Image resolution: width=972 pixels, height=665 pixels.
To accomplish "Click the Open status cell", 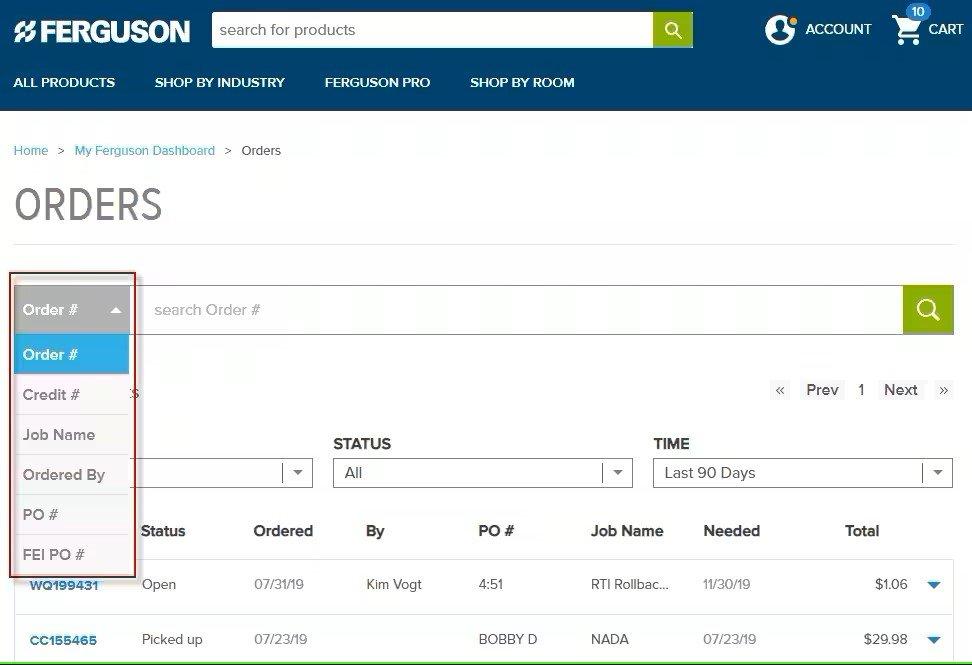I will 159,584.
